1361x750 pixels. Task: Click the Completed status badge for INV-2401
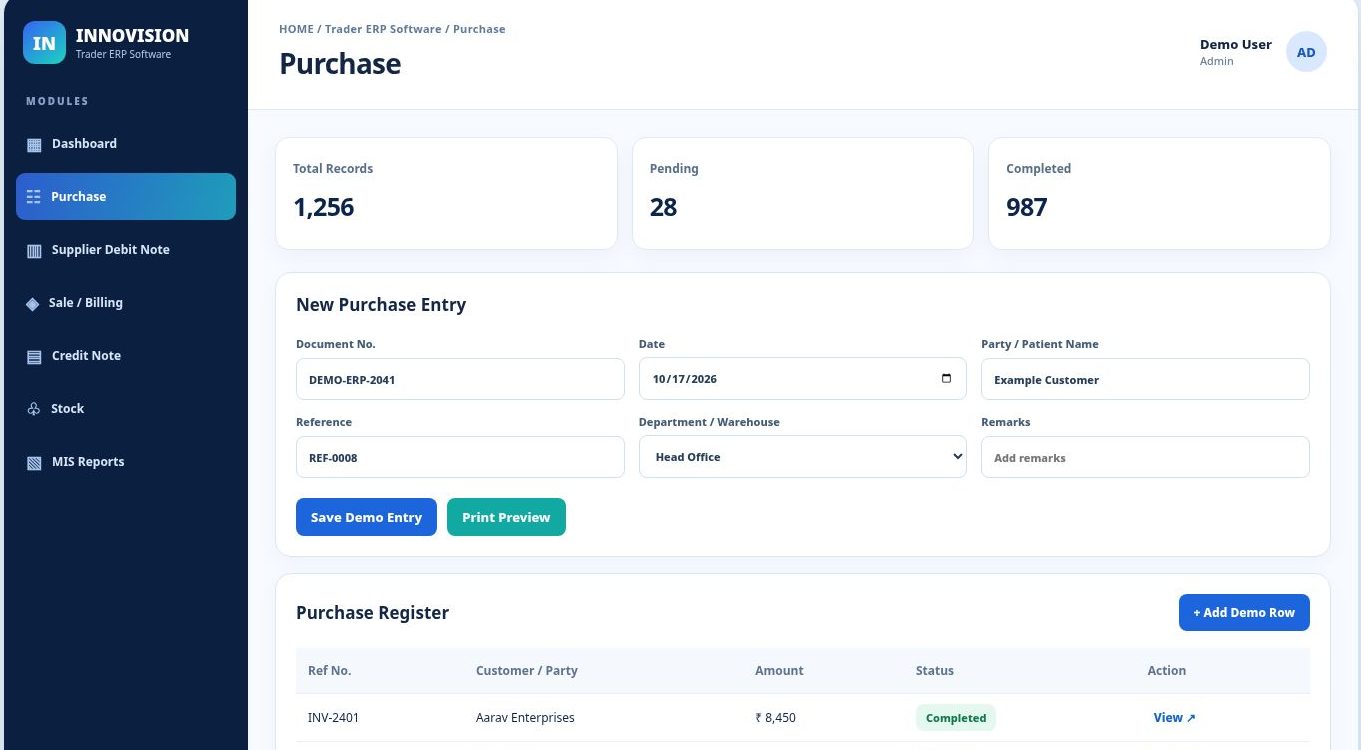point(956,717)
